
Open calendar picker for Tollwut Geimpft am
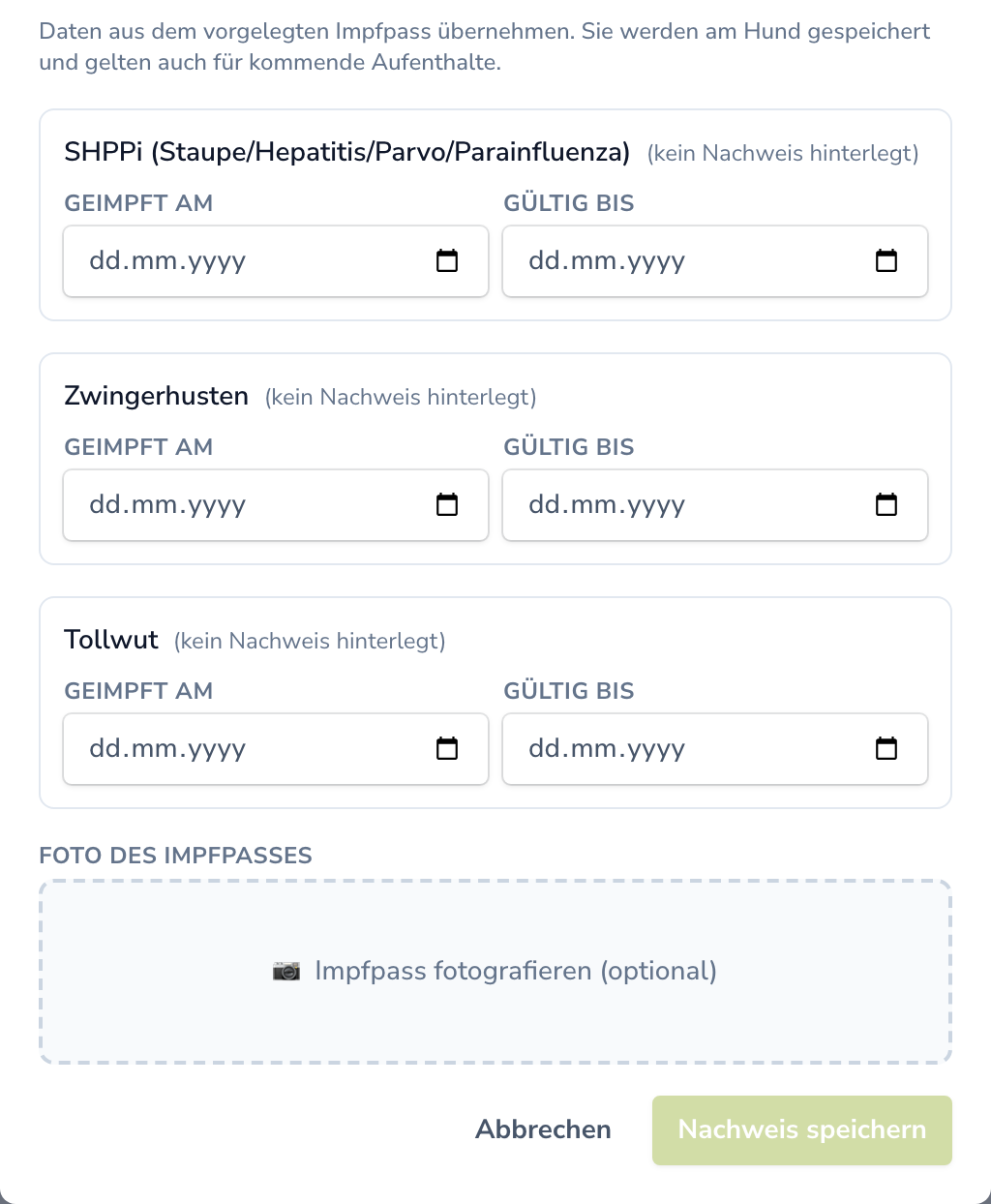click(x=447, y=748)
